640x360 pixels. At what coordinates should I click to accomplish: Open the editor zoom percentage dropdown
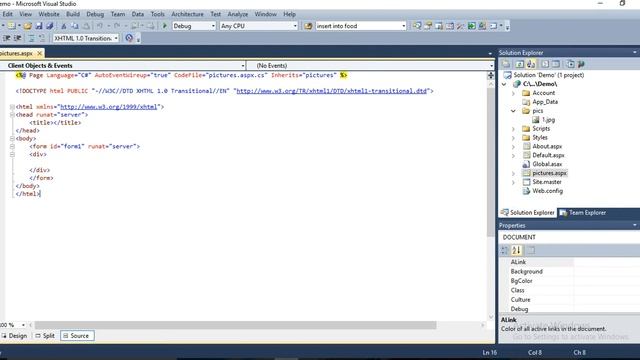click(23, 325)
